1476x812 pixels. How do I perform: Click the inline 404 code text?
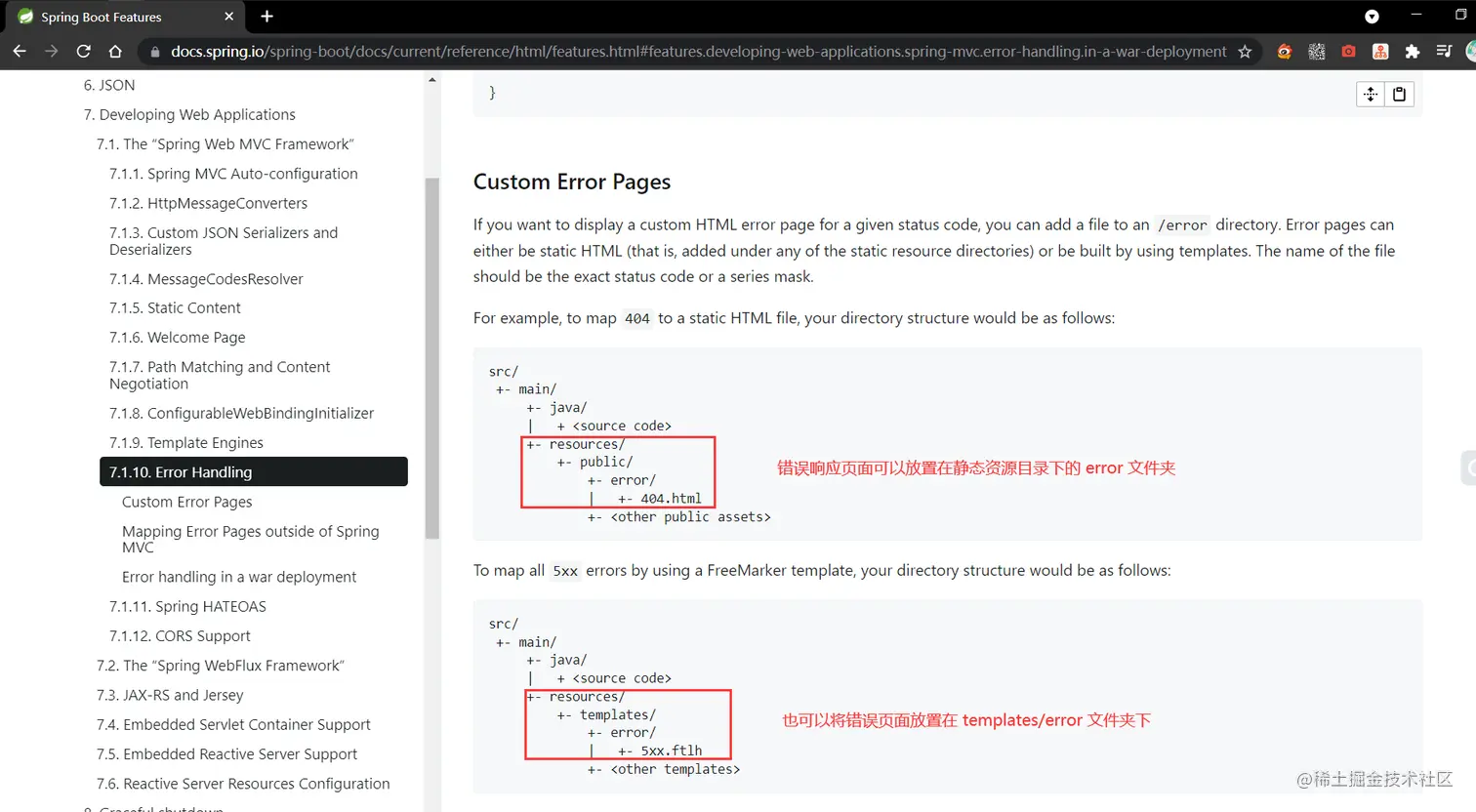click(x=637, y=318)
